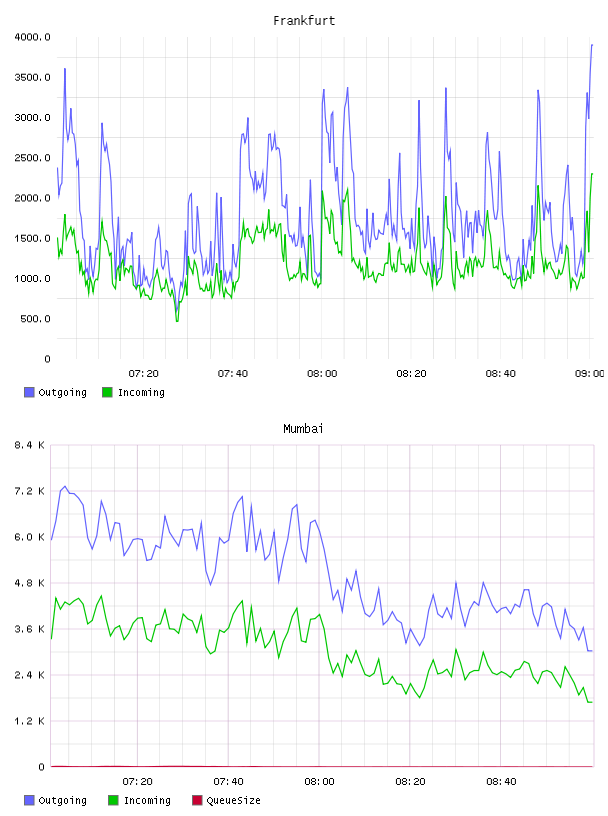The height and width of the screenshot is (816, 608).
Task: Click the Outgoing label in Frankfurt legend
Action: pyautogui.click(x=62, y=392)
